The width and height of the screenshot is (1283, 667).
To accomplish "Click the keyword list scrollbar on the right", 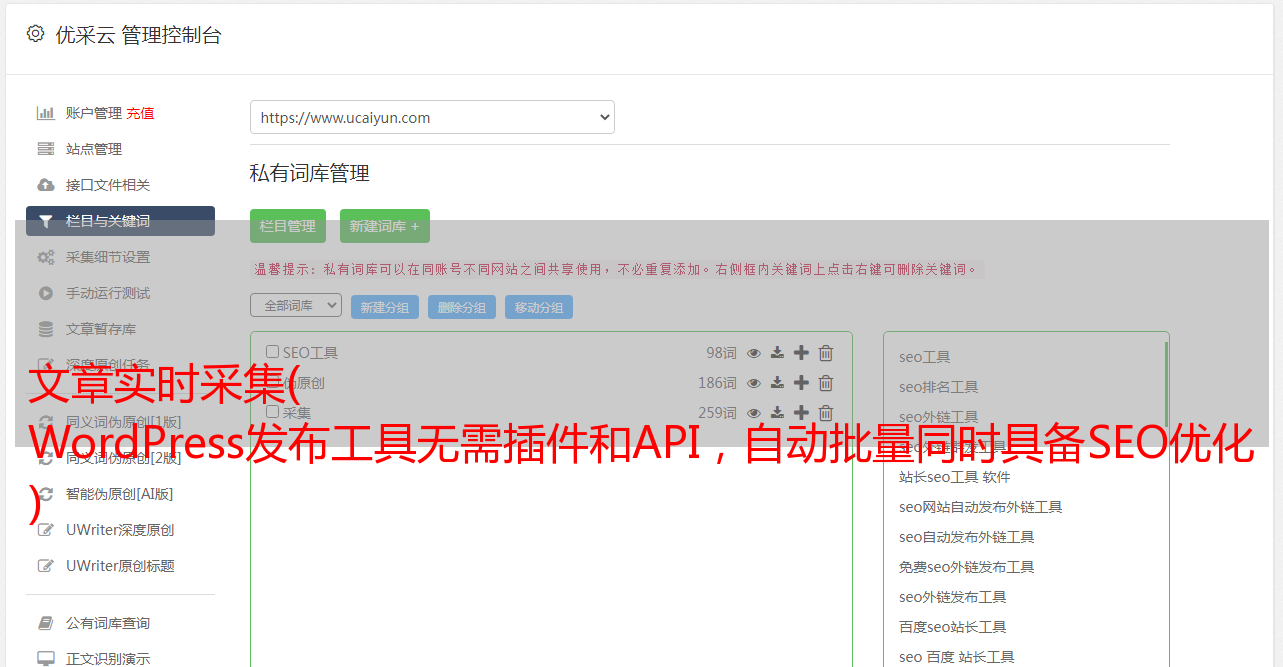I will pyautogui.click(x=1166, y=385).
